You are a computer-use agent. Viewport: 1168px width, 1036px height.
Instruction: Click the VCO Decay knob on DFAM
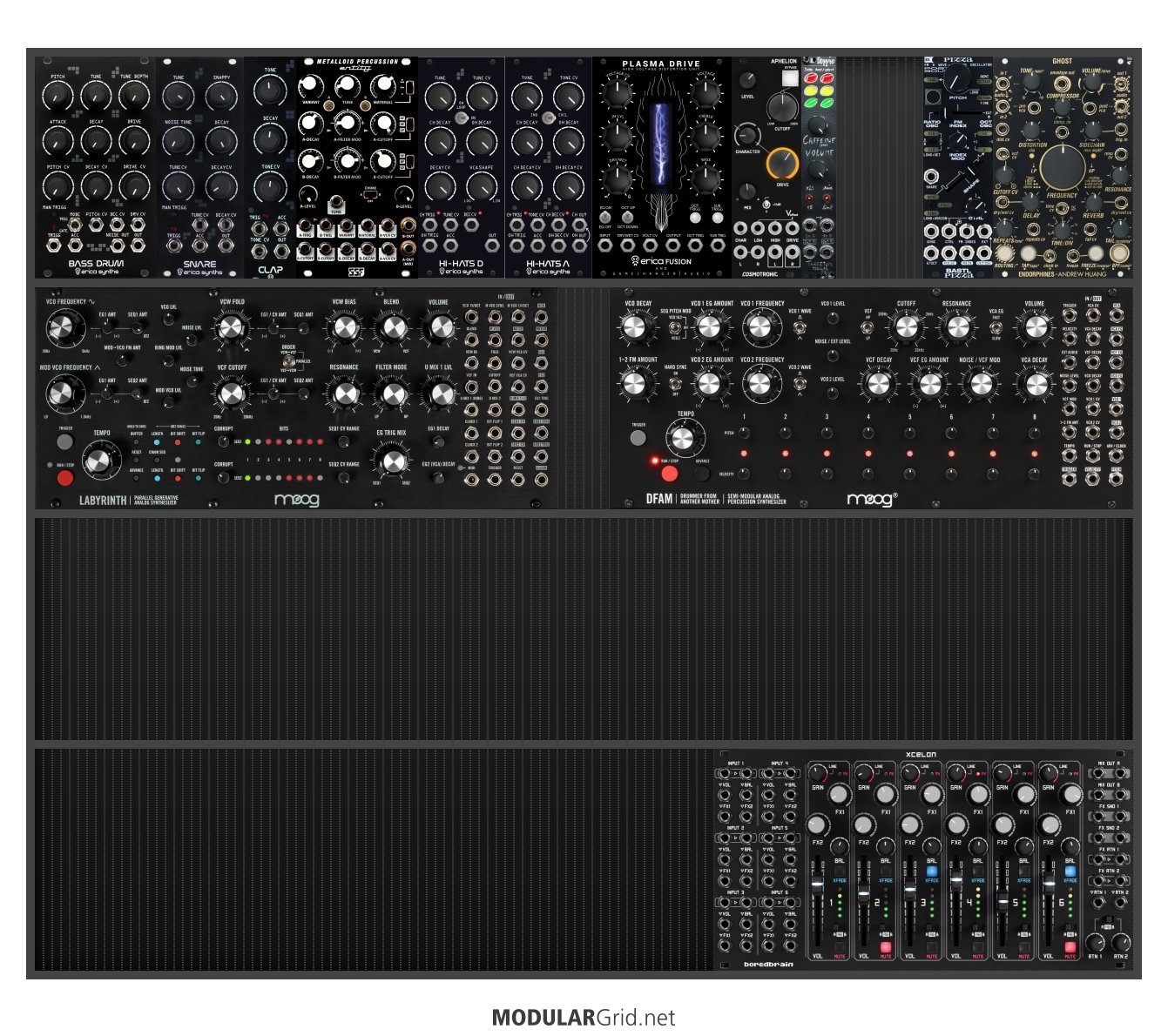click(634, 327)
